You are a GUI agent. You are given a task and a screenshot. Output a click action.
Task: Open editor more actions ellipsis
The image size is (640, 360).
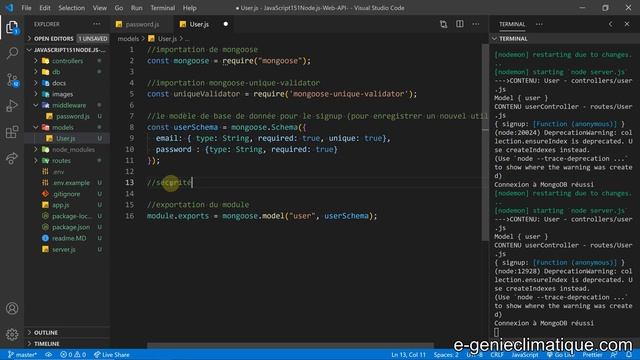[476, 24]
